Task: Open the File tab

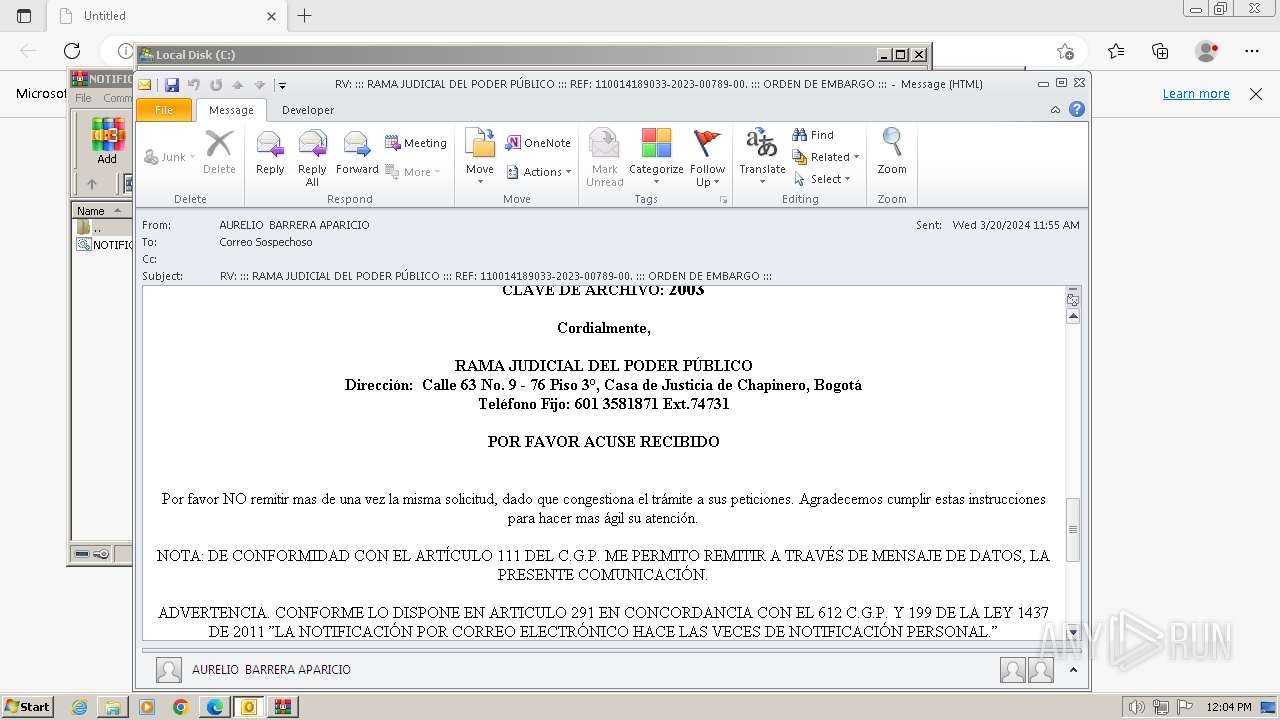Action: pyautogui.click(x=164, y=110)
